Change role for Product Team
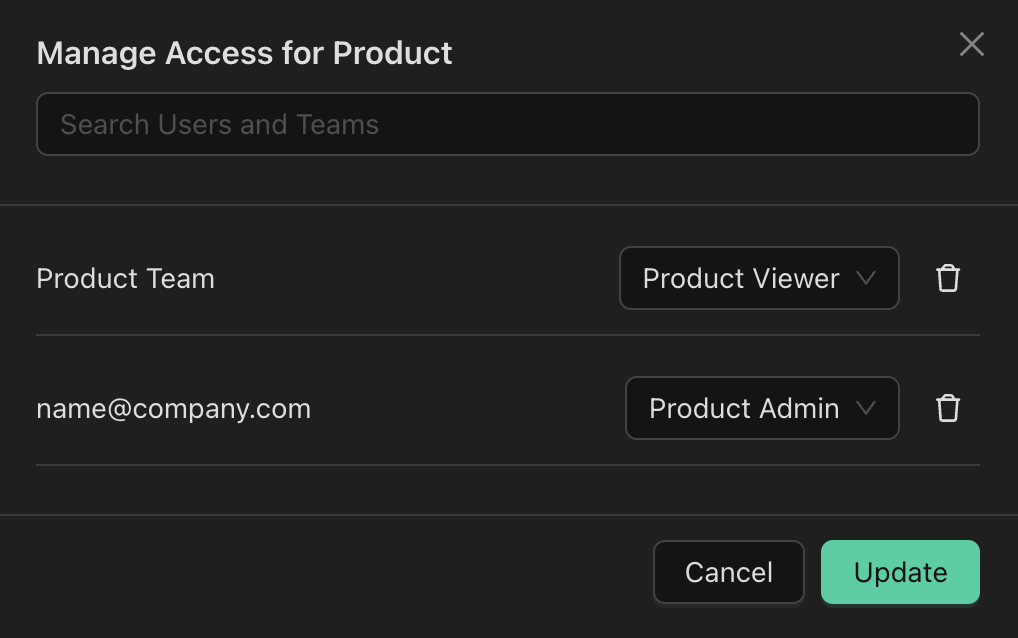Screen dimensions: 1018x638 (x=758, y=278)
